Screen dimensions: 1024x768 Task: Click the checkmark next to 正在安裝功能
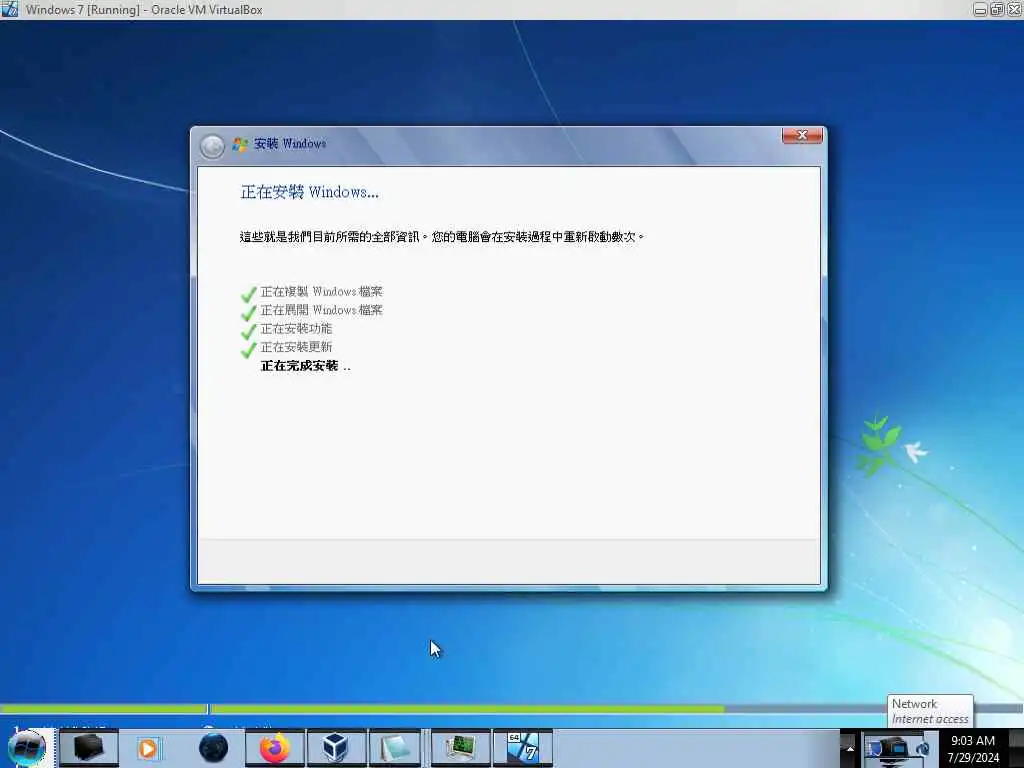pyautogui.click(x=248, y=331)
